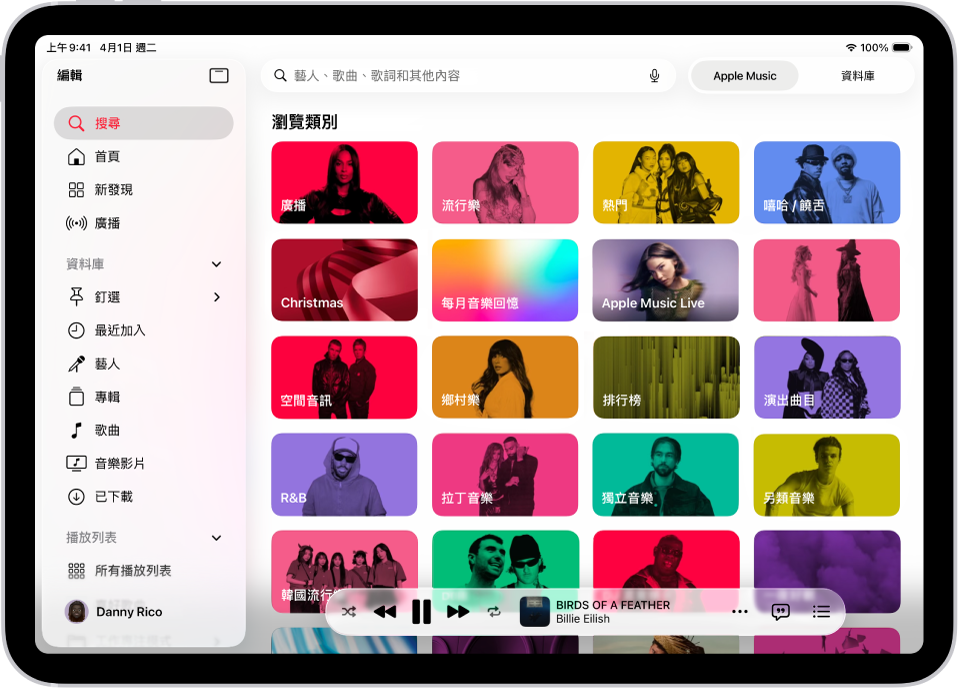Collapse the 播放列表 section chevron
Viewport: 963px width, 689px height.
coord(216,538)
